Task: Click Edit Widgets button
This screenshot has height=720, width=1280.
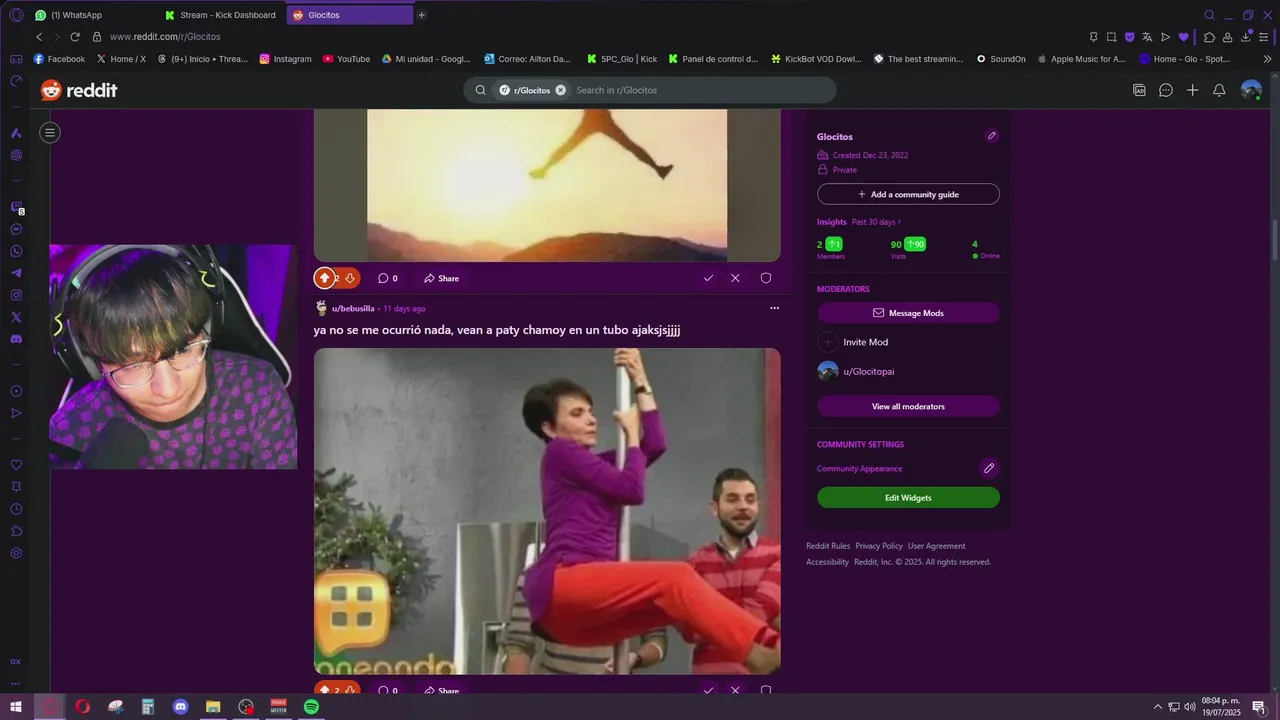Action: tap(908, 497)
